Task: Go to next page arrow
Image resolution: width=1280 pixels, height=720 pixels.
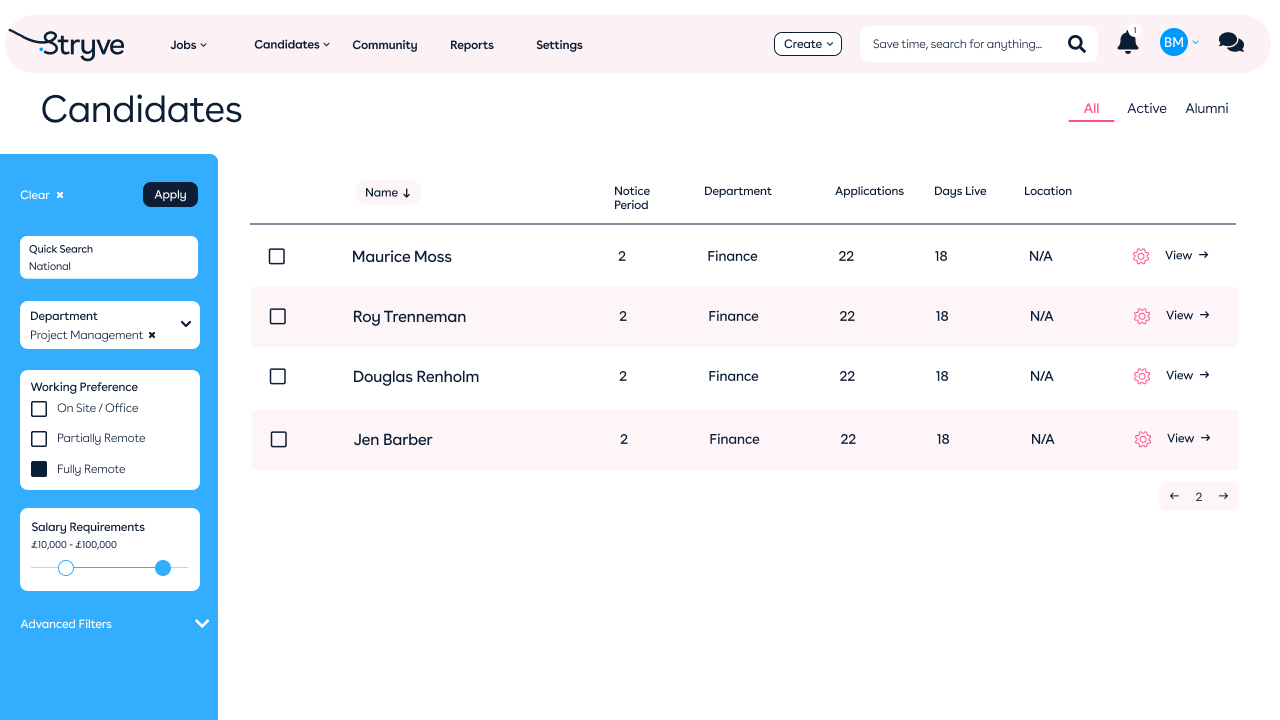Action: pos(1223,496)
